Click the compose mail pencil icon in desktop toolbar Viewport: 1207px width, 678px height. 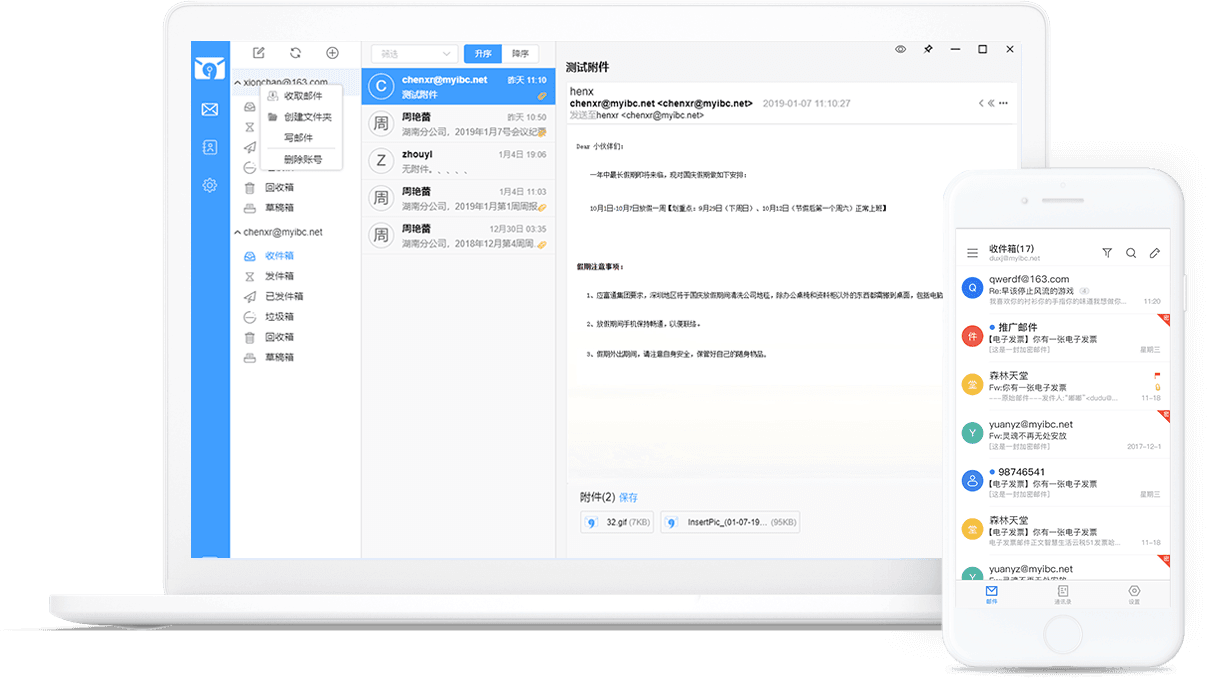point(259,53)
